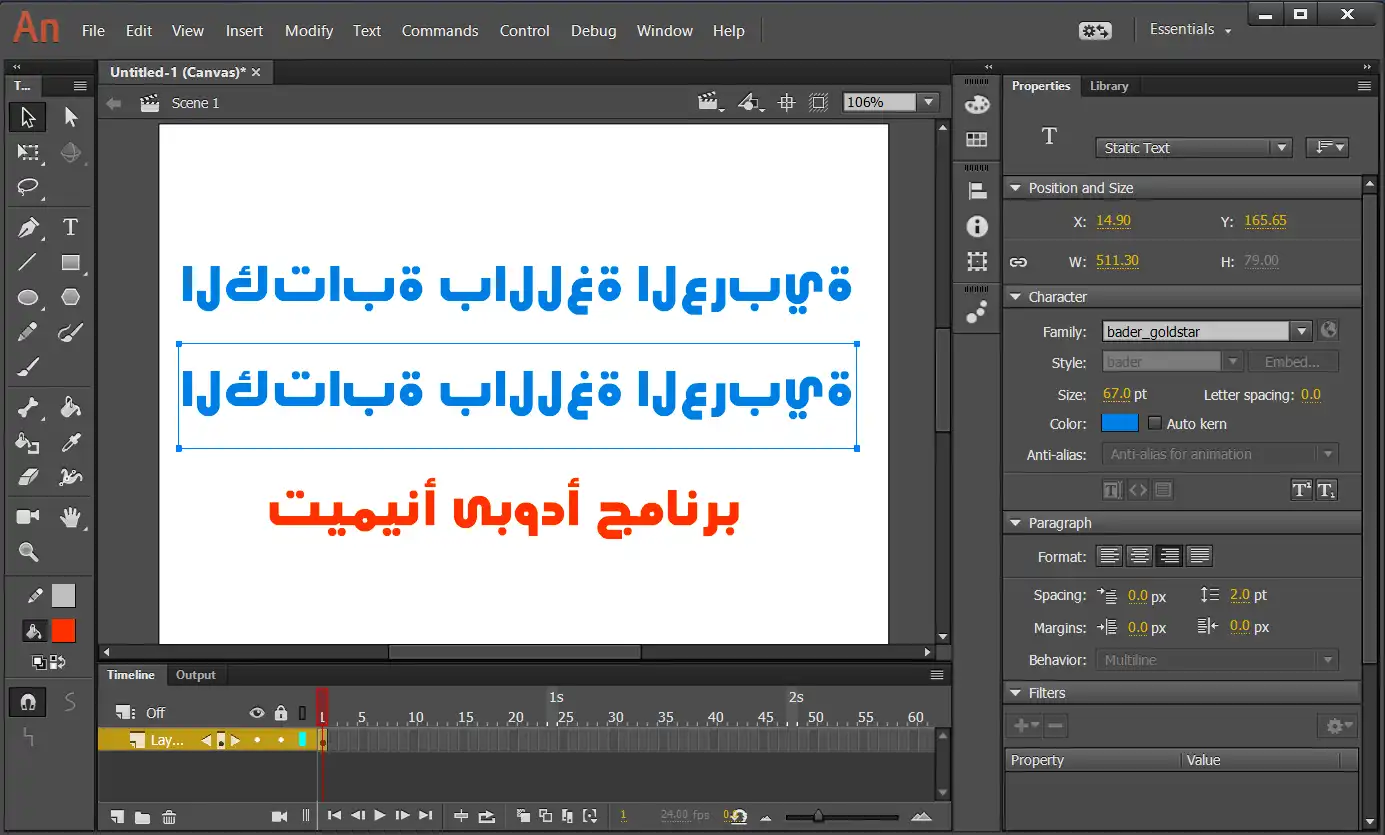The height and width of the screenshot is (835, 1385).
Task: Select the Ink Bottle tool
Action: tap(28, 442)
